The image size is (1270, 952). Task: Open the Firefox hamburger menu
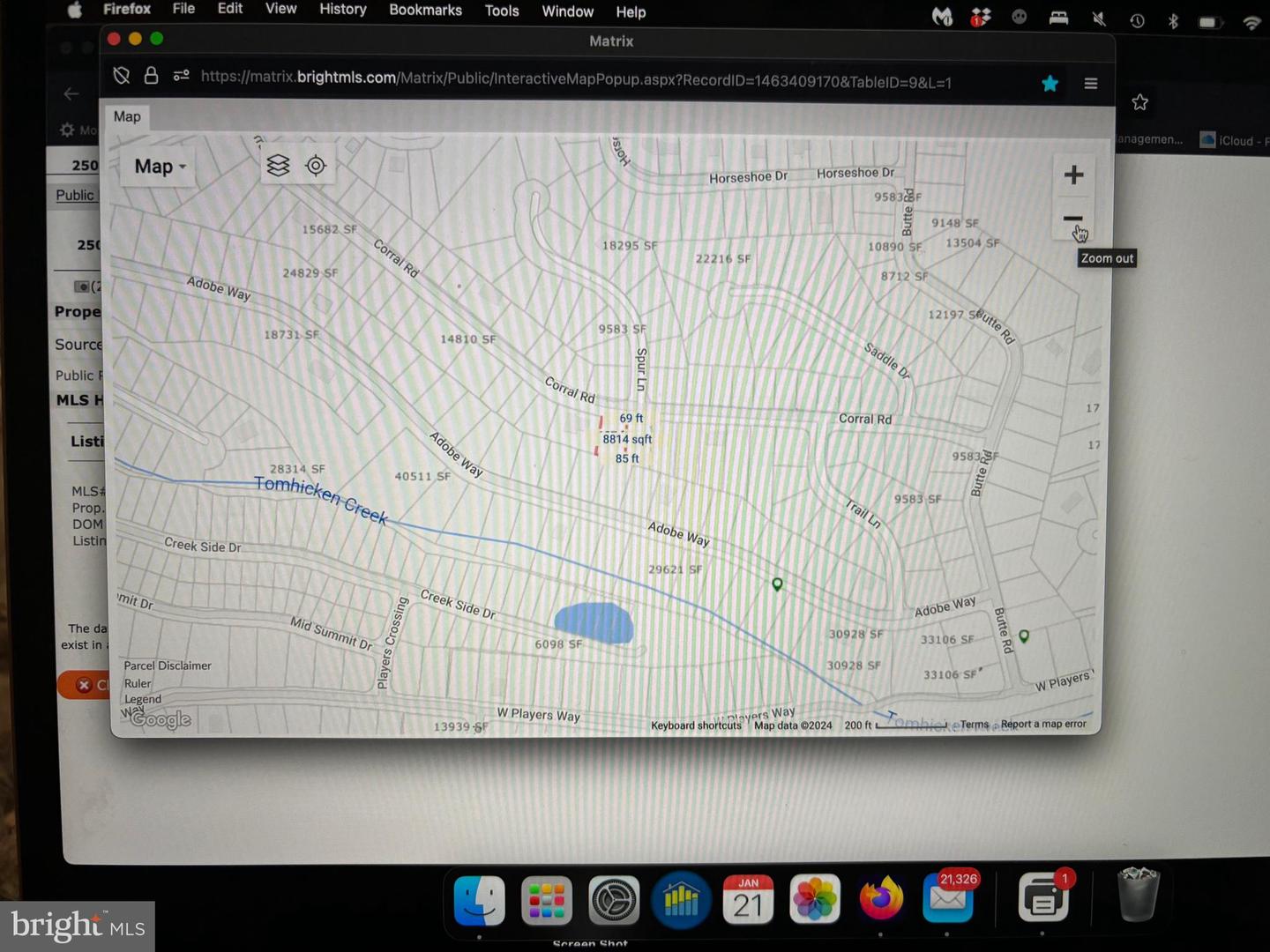point(1091,83)
